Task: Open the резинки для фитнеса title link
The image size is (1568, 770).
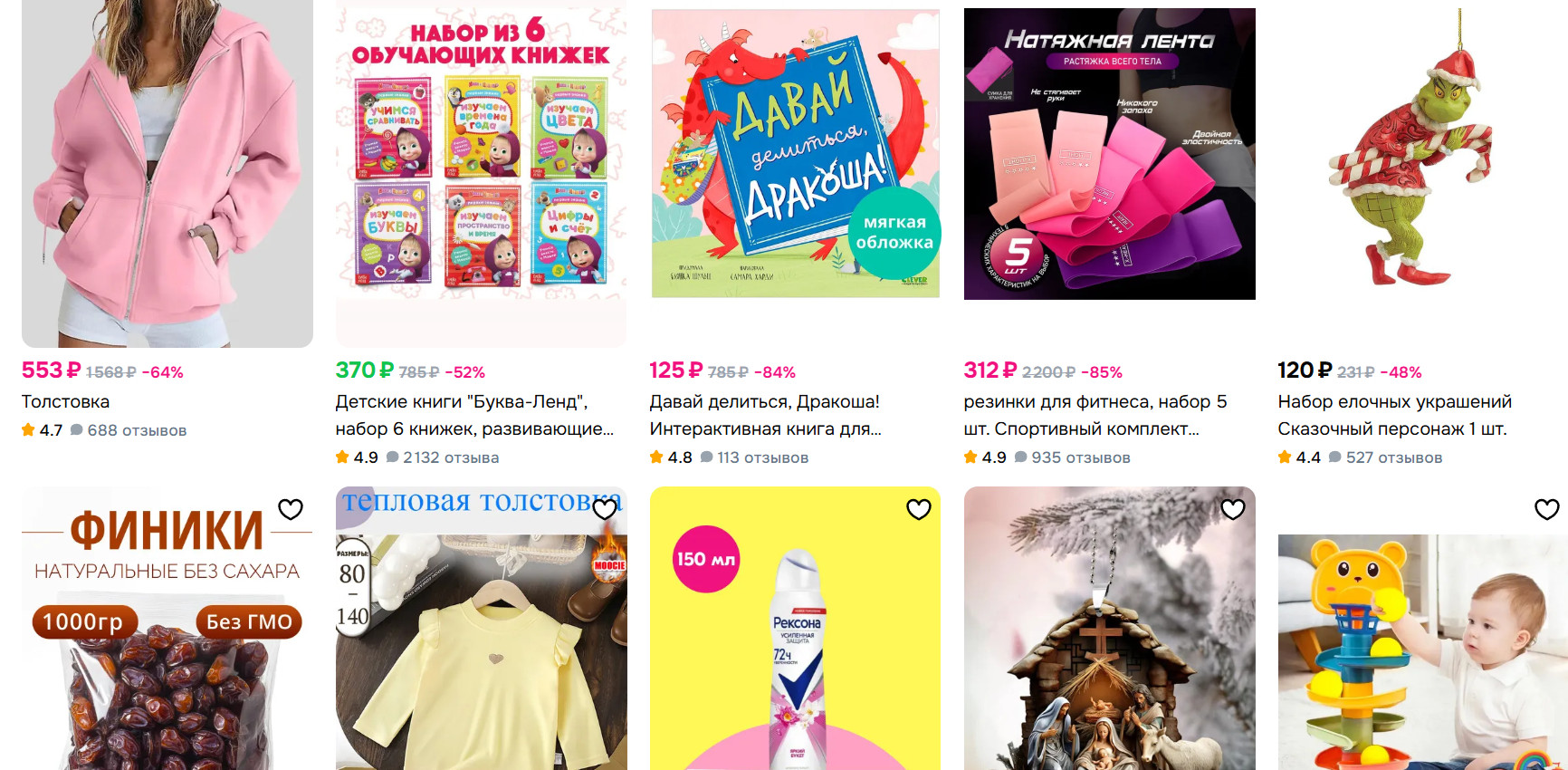Action: [x=1095, y=415]
